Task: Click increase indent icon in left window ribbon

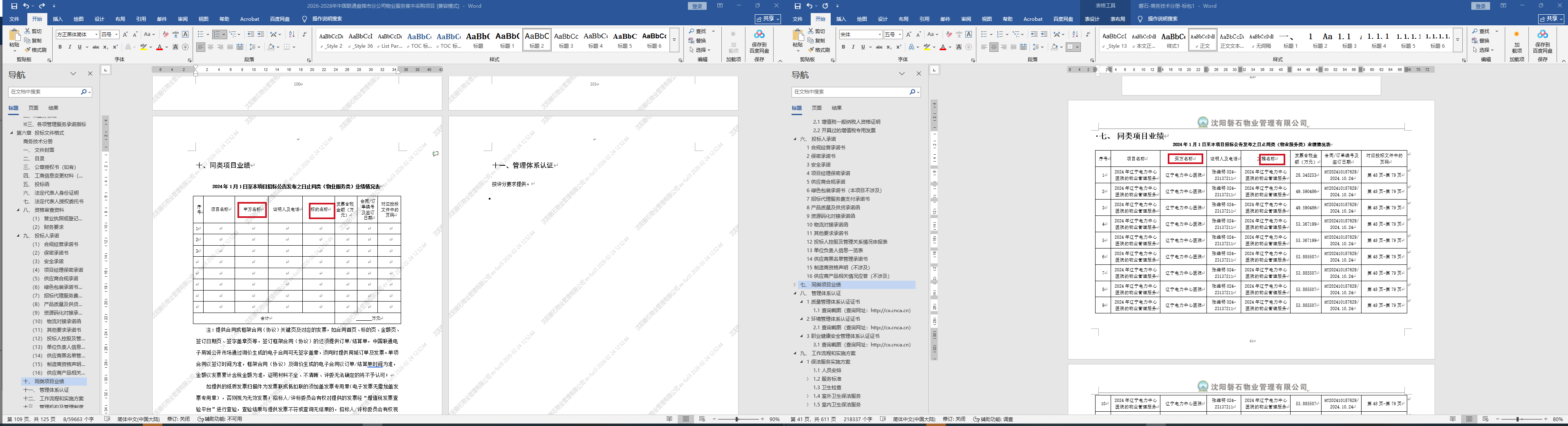Action: [261, 35]
